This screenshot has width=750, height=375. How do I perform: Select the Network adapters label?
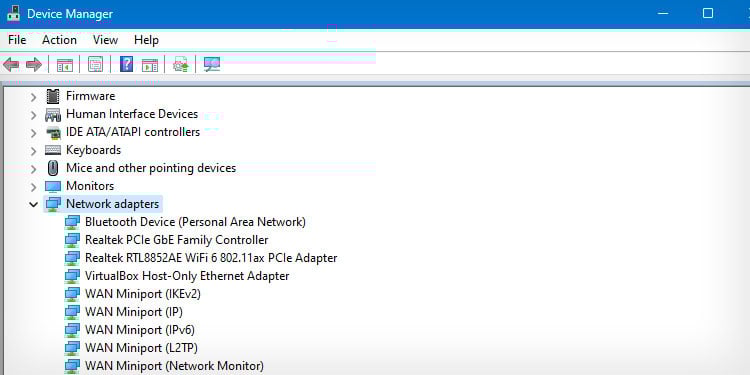point(112,204)
